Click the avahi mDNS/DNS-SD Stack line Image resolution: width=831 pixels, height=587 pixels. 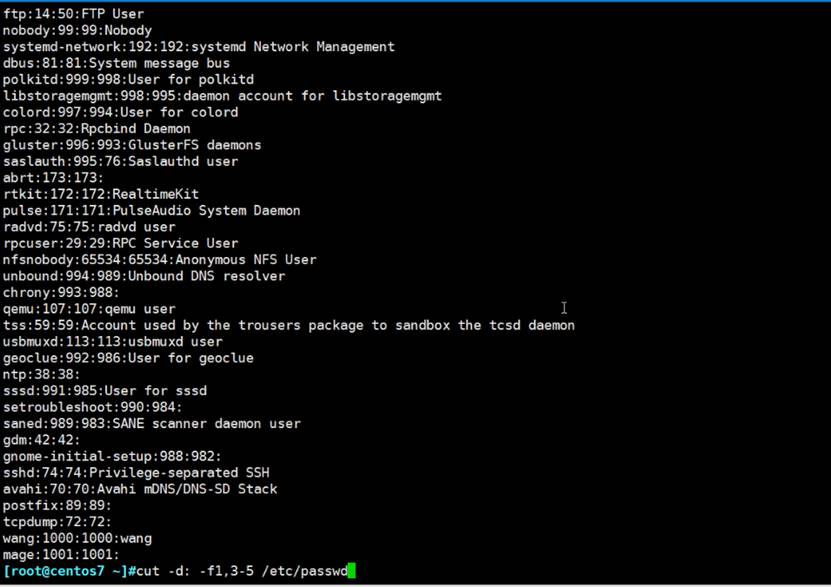click(140, 489)
